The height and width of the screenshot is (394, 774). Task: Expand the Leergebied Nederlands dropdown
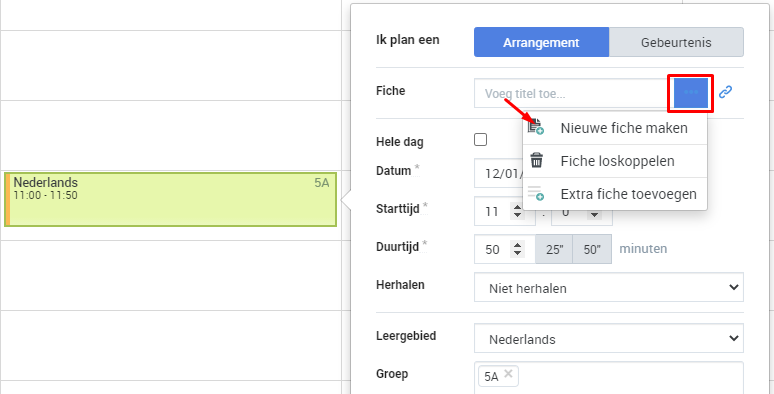click(x=609, y=338)
